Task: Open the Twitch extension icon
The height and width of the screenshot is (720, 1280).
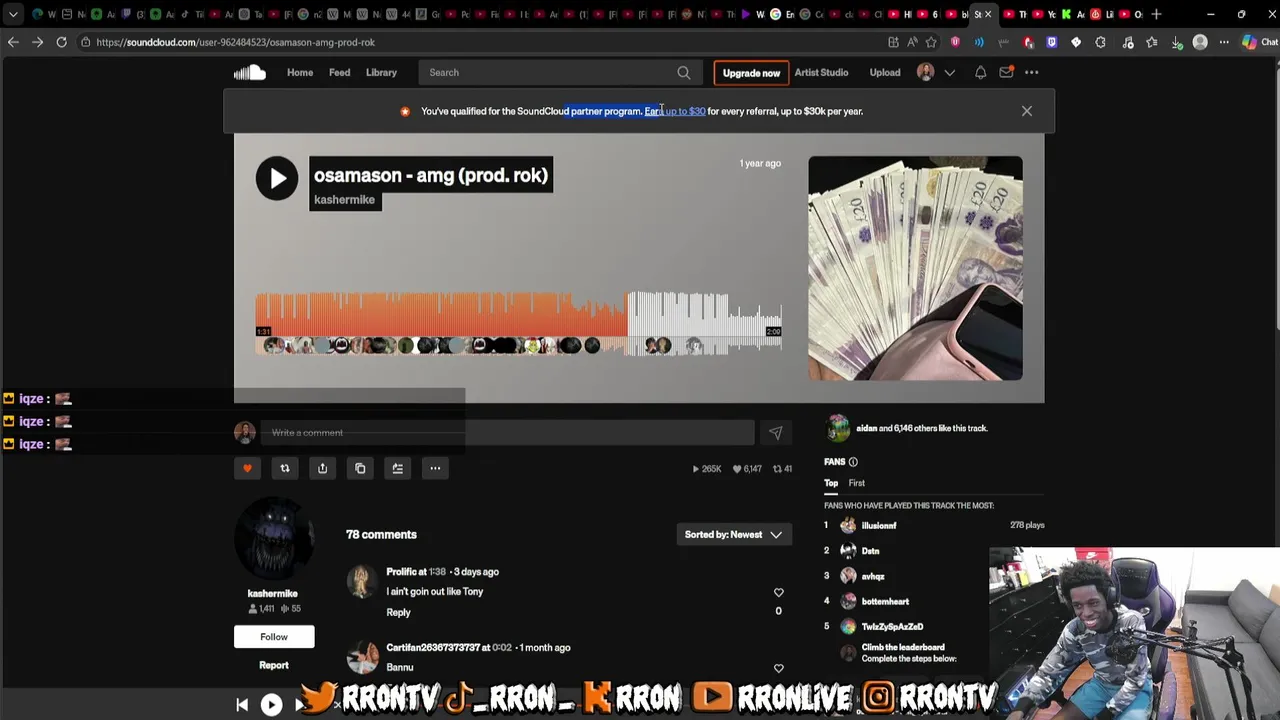Action: tap(1051, 42)
